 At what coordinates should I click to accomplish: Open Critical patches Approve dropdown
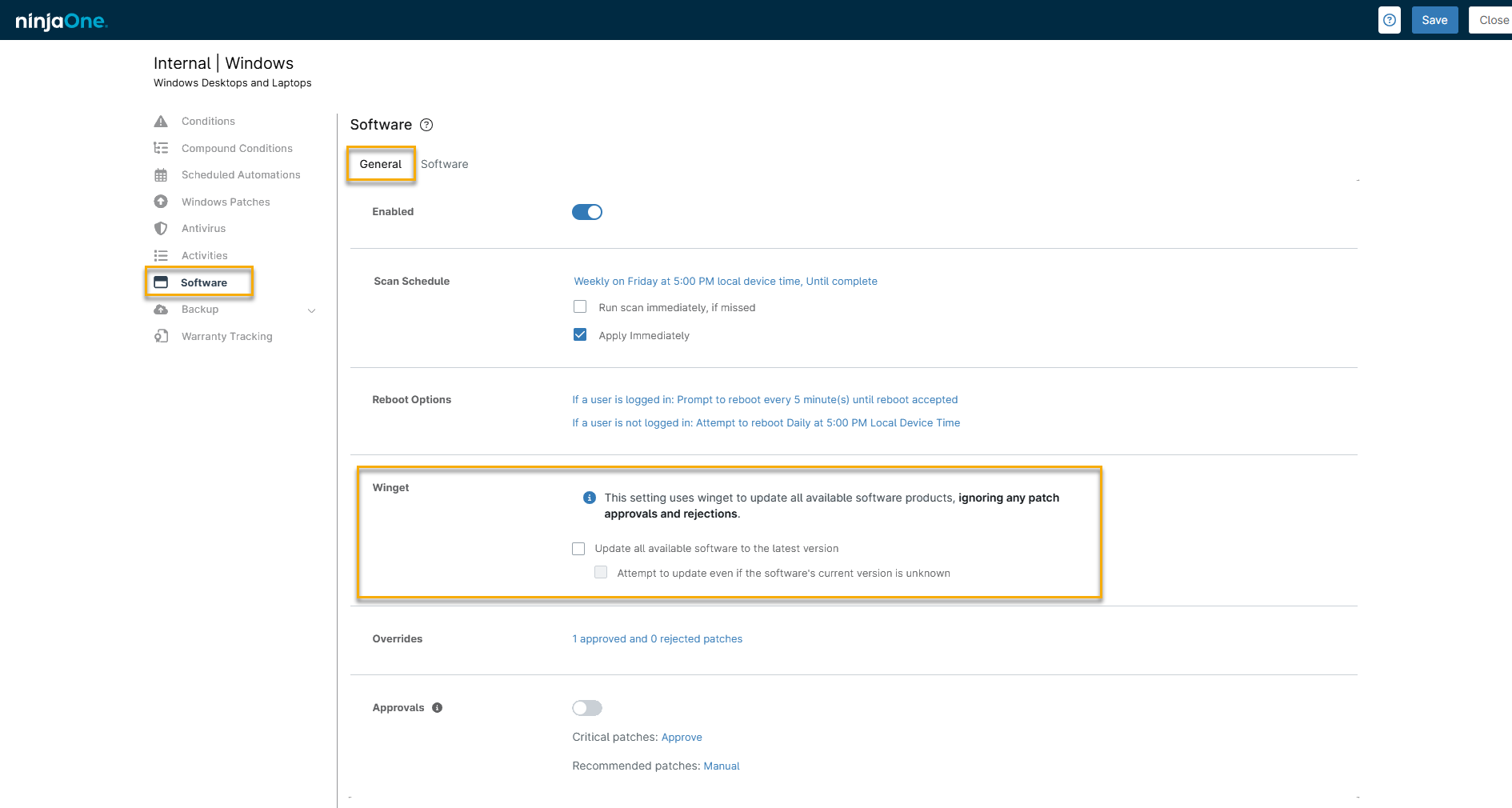[682, 738]
